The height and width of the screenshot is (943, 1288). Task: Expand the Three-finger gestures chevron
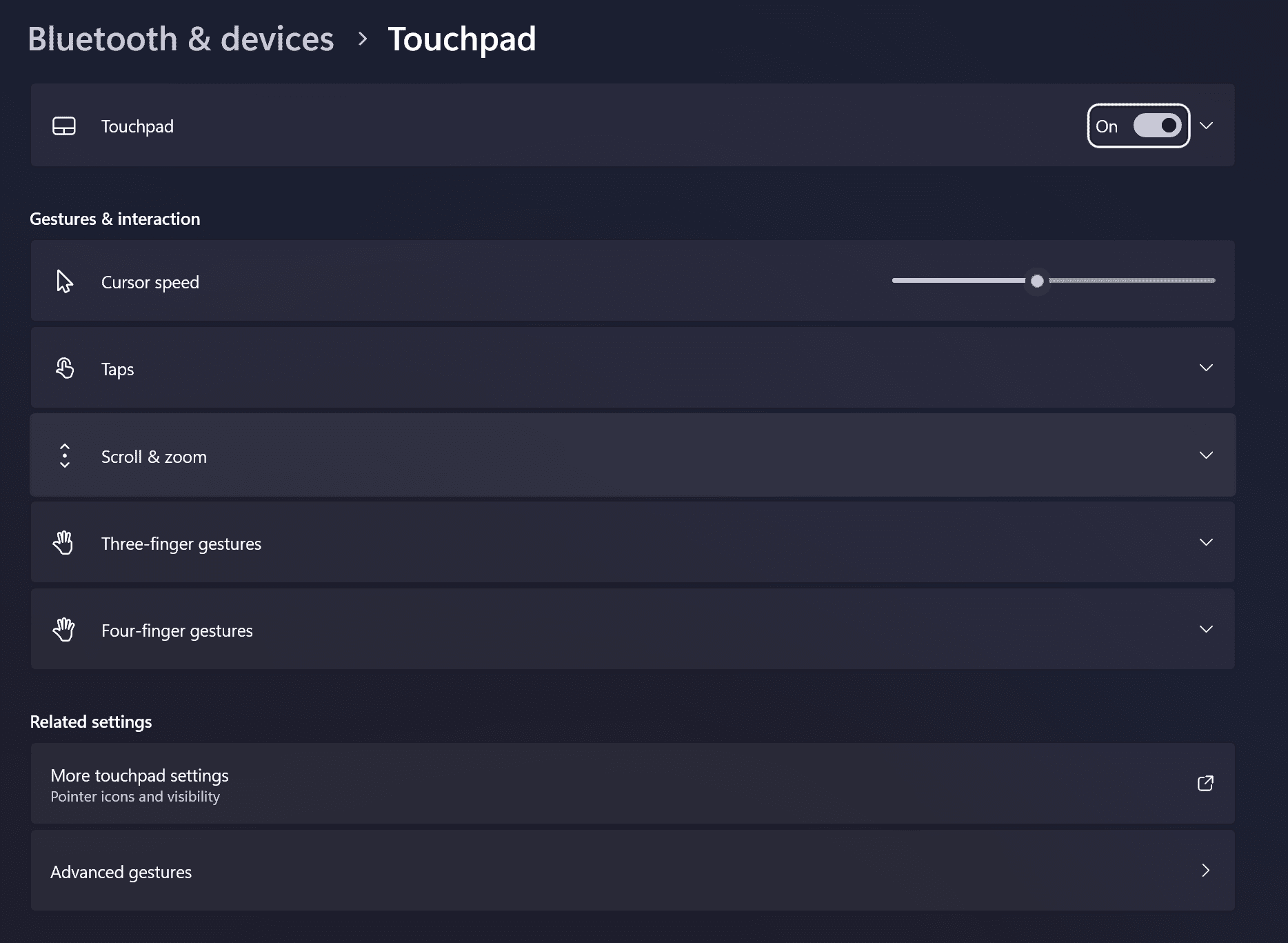[x=1206, y=542]
